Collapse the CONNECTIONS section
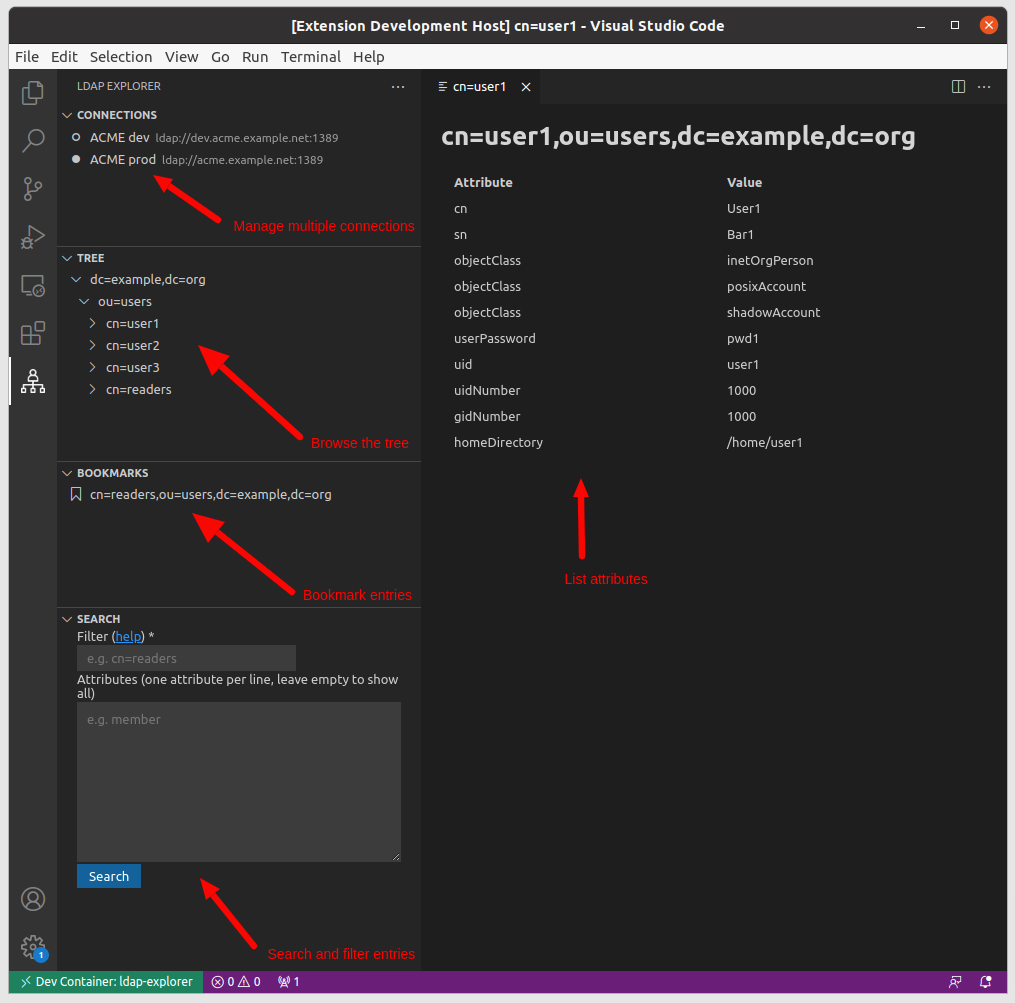Screen dimensions: 1015x1003 click(x=67, y=115)
